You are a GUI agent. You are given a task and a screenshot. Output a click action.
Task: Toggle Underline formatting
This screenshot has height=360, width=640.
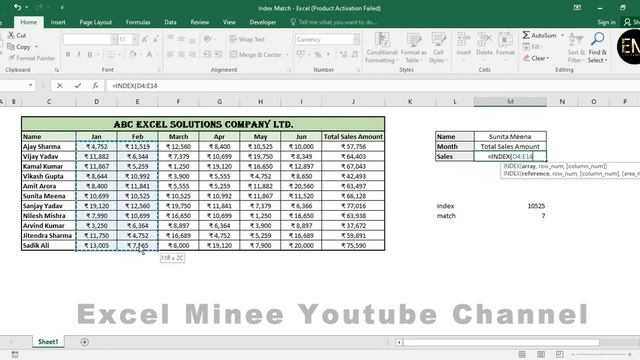coord(89,54)
